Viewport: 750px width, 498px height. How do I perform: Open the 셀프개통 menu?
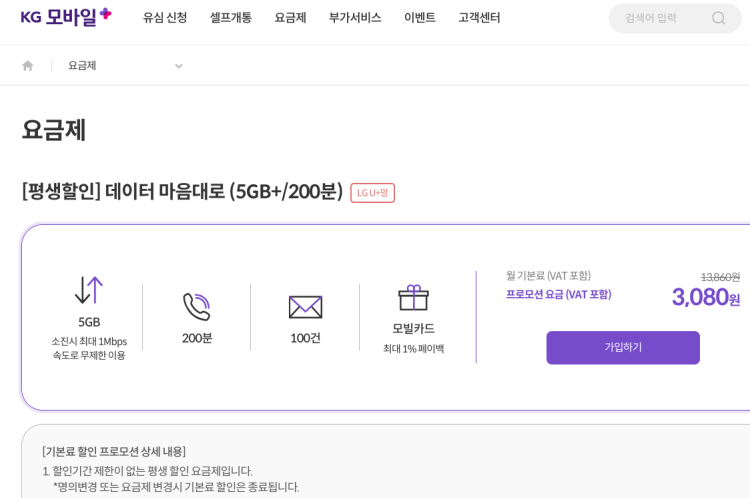coord(230,18)
